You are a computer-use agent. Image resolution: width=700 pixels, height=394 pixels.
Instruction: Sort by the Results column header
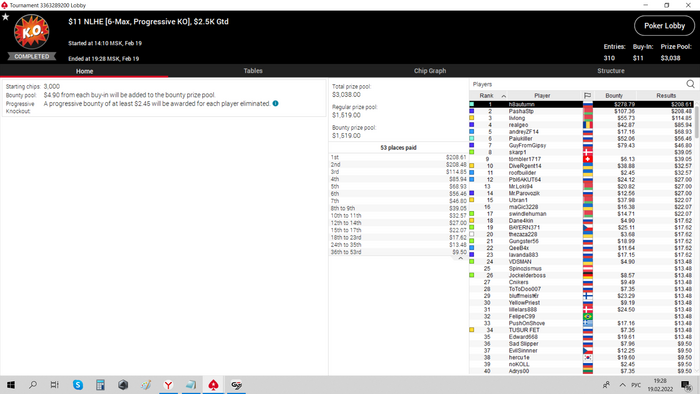click(666, 95)
